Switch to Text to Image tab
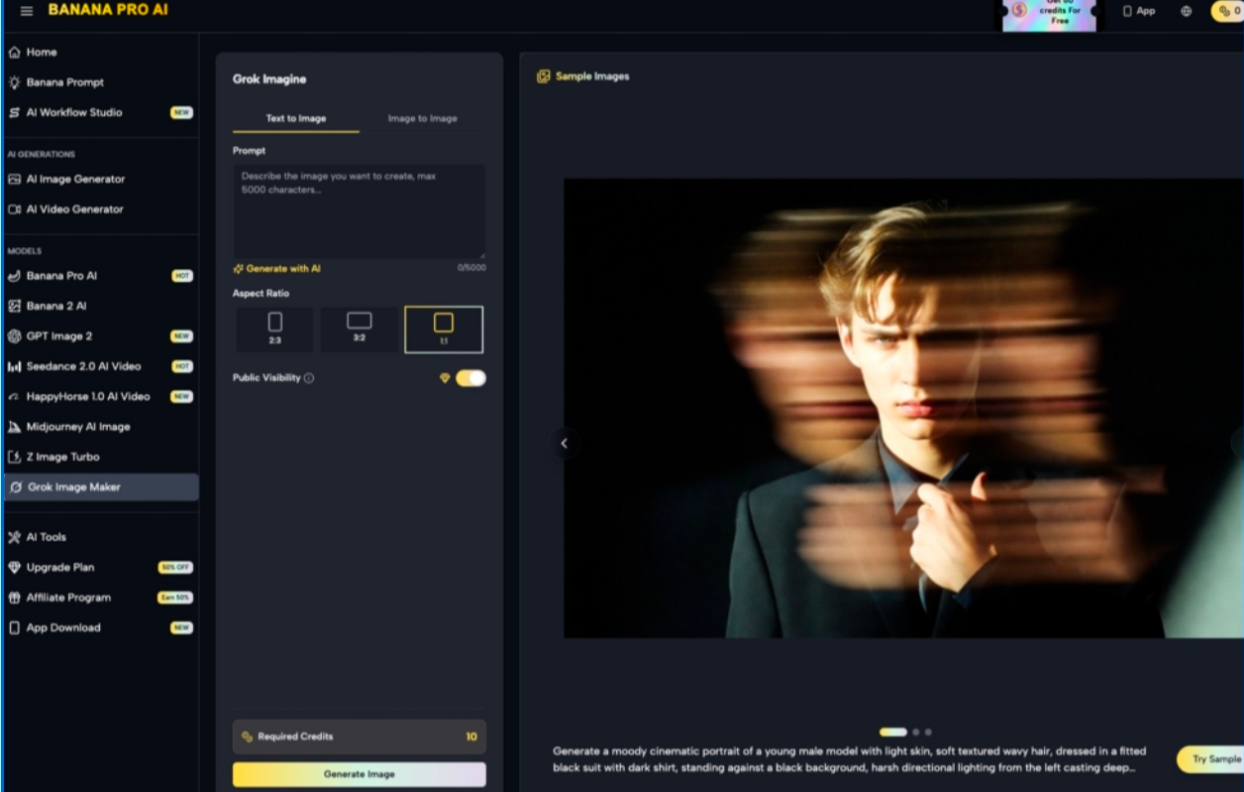Screen dimensions: 1244x792 296,118
